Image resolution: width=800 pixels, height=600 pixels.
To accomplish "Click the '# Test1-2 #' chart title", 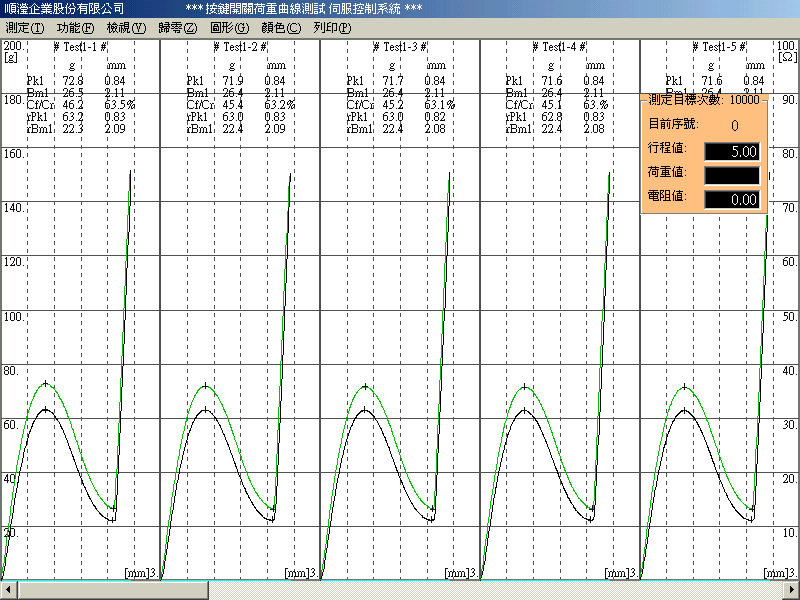I will click(240, 47).
